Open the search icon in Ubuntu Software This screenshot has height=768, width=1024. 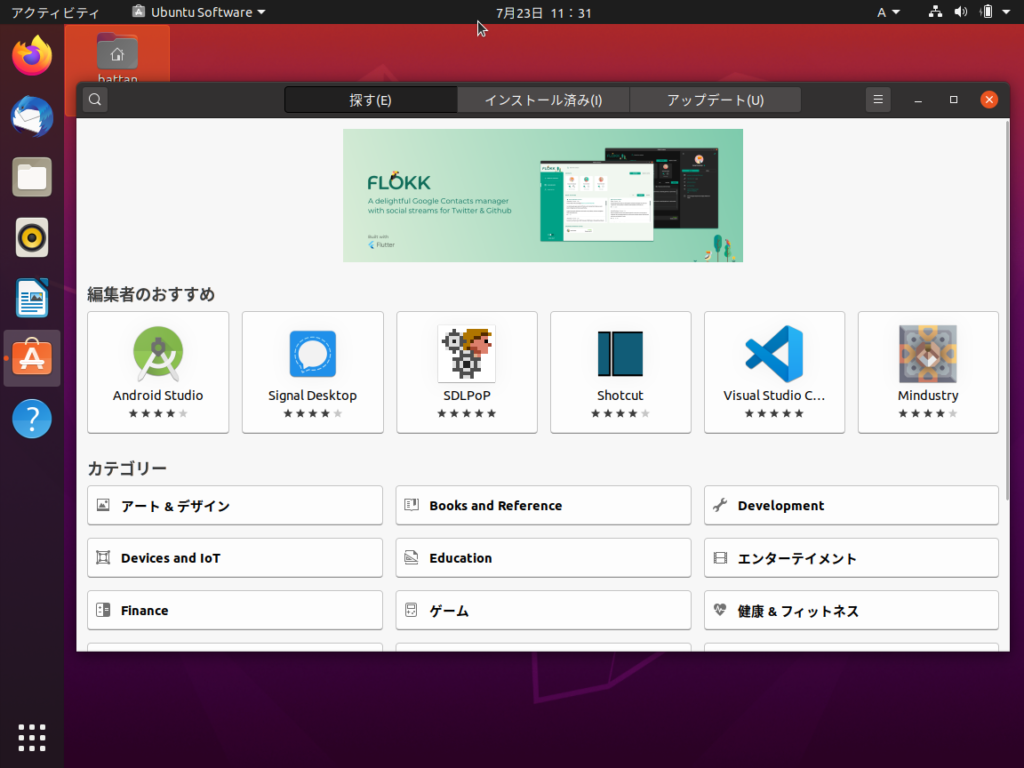click(95, 100)
